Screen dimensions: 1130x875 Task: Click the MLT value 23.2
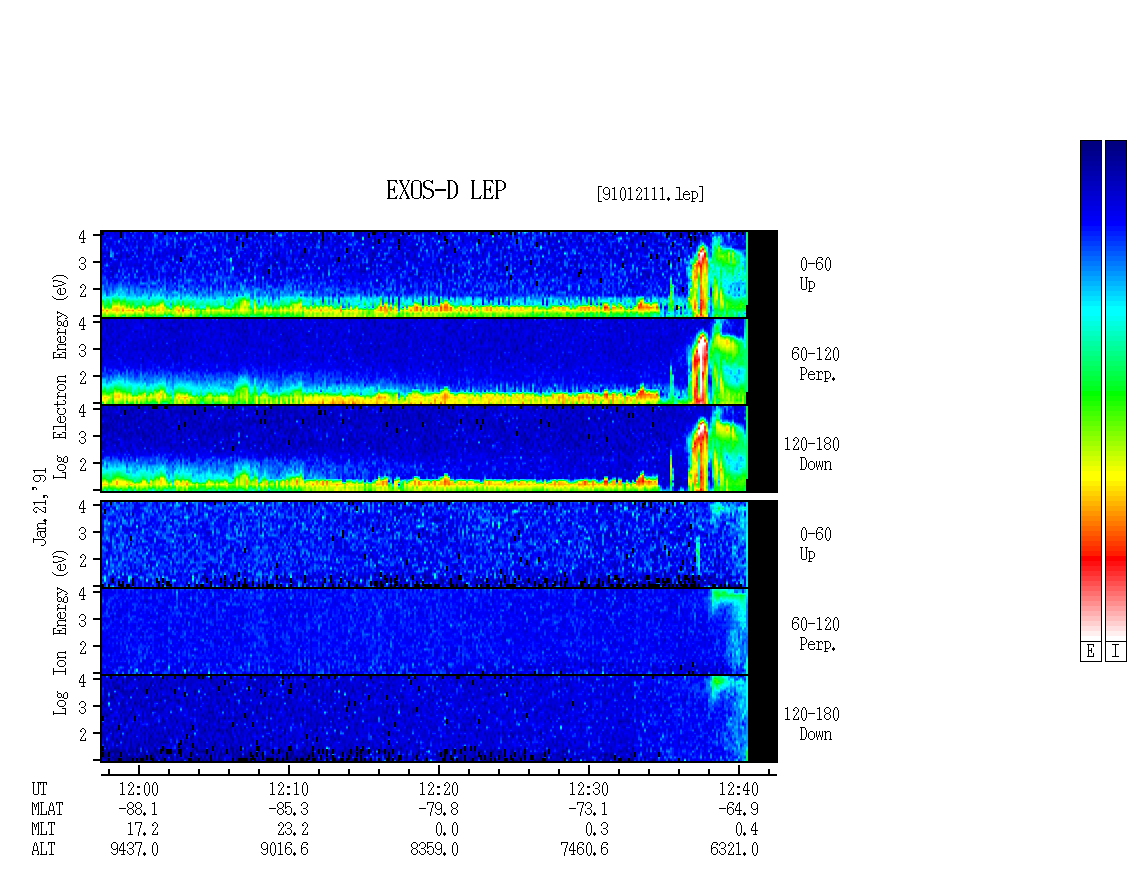coord(293,830)
